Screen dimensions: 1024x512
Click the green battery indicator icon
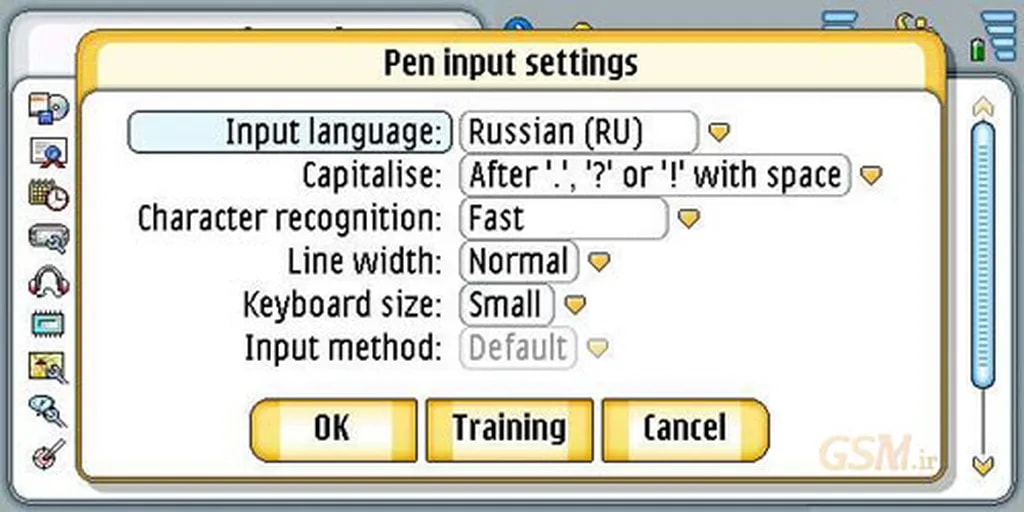(x=977, y=48)
